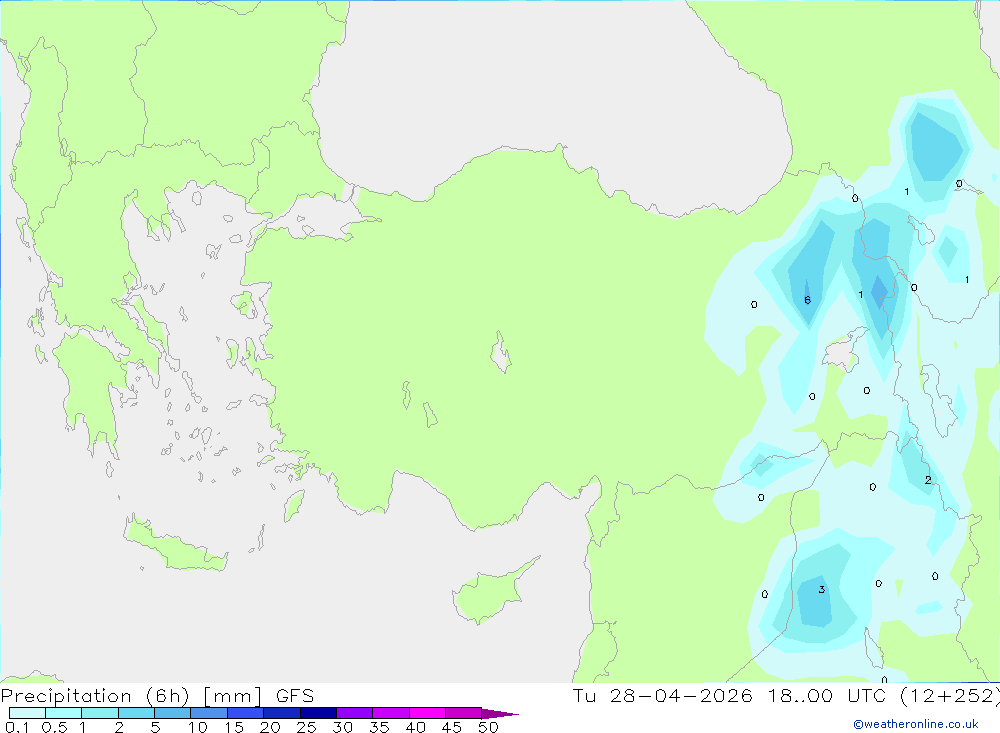Click the precipitation value '6' on map
Image resolution: width=1000 pixels, height=733 pixels.
pos(807,300)
